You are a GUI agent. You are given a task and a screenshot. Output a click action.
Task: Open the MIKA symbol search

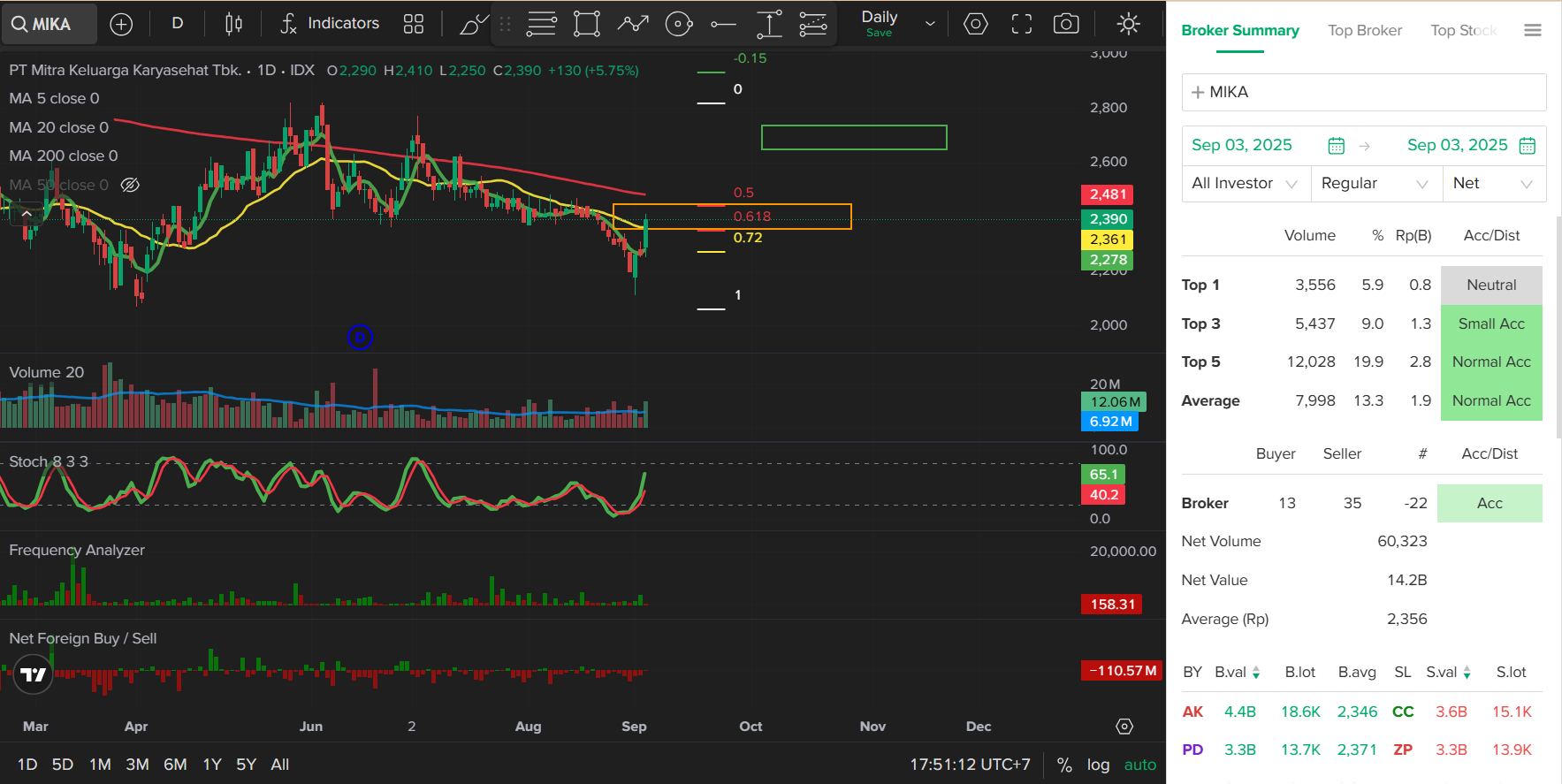tap(48, 24)
